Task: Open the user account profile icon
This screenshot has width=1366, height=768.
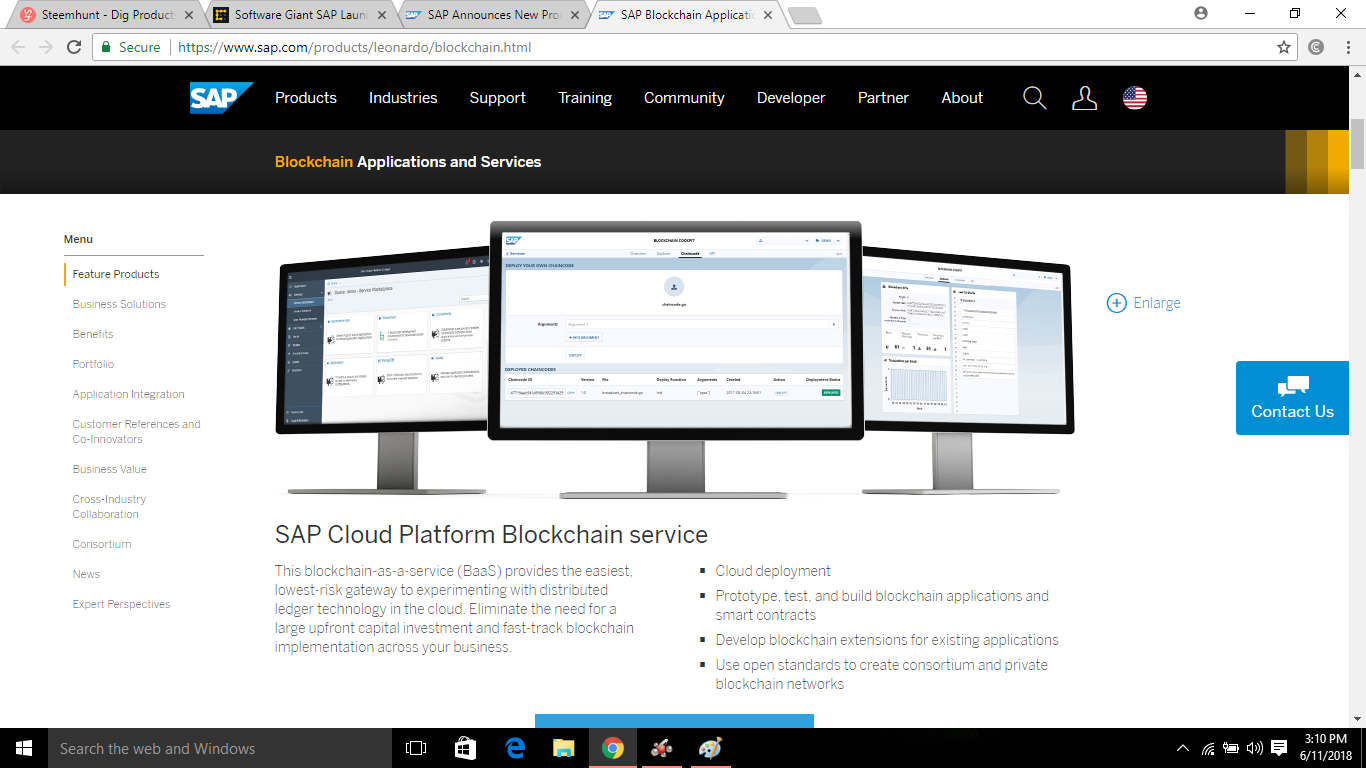Action: click(x=1084, y=98)
